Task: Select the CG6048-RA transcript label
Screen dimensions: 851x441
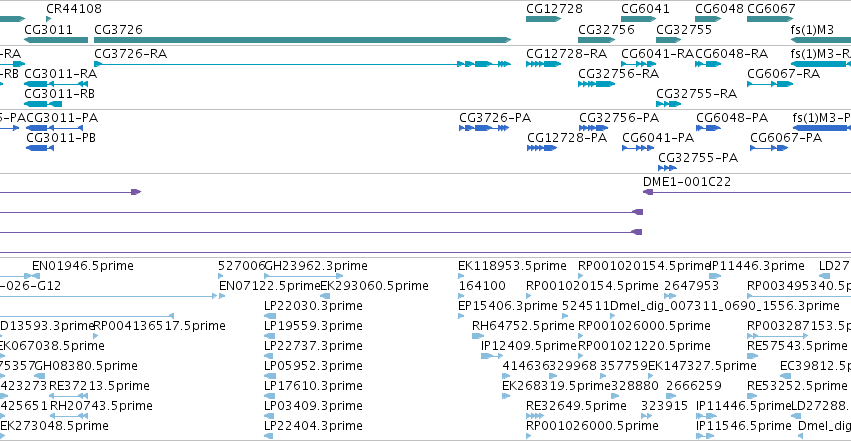Action: click(732, 54)
